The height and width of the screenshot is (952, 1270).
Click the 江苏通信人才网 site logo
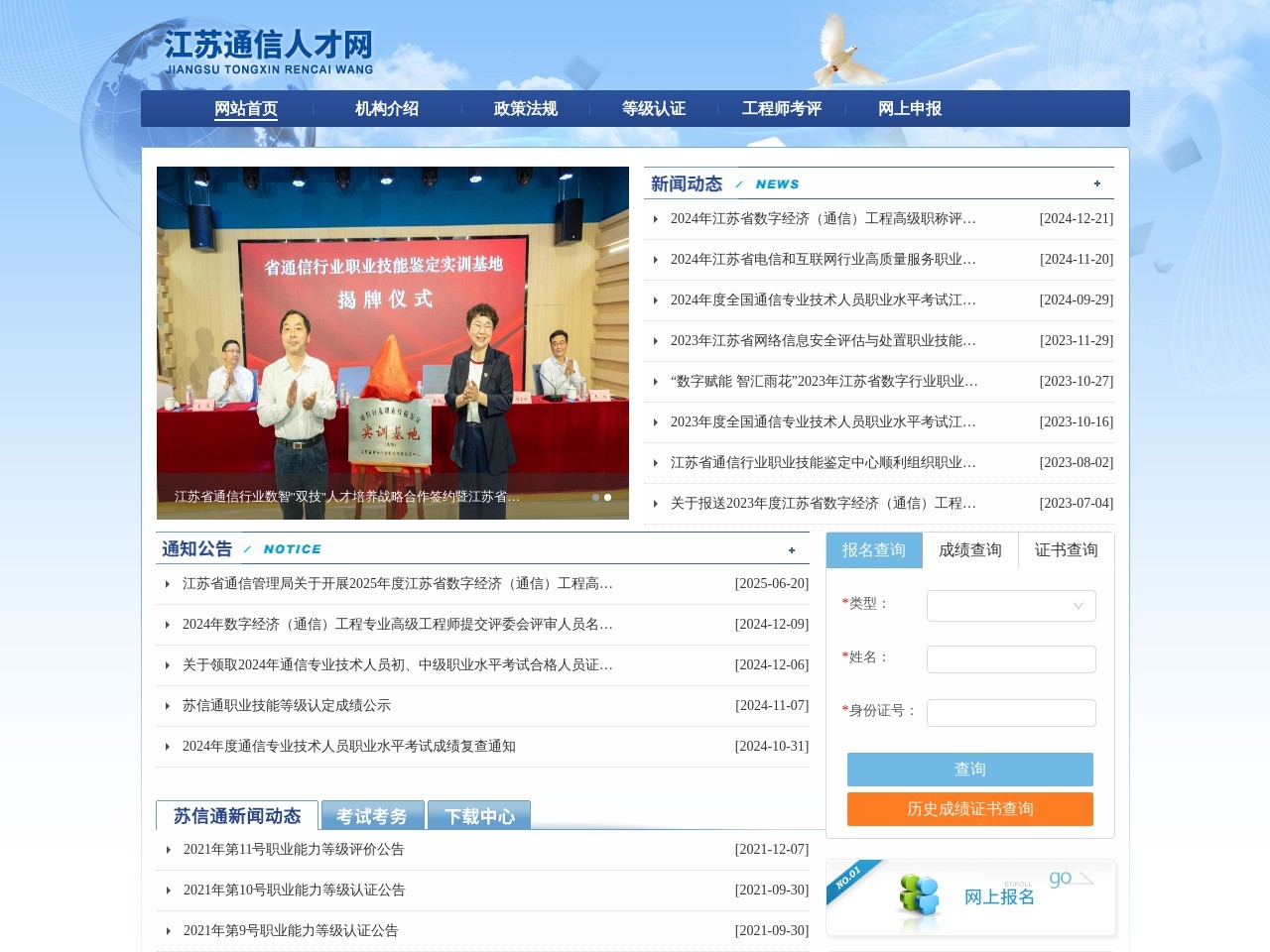(x=269, y=52)
